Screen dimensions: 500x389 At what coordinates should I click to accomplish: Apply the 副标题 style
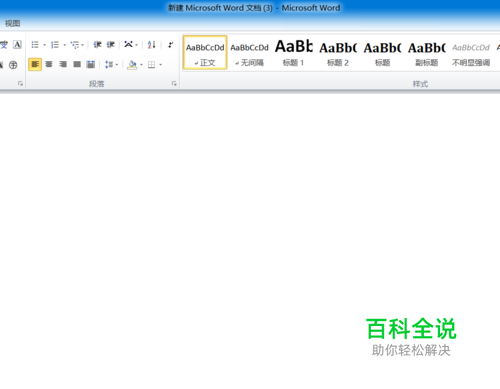pyautogui.click(x=427, y=52)
